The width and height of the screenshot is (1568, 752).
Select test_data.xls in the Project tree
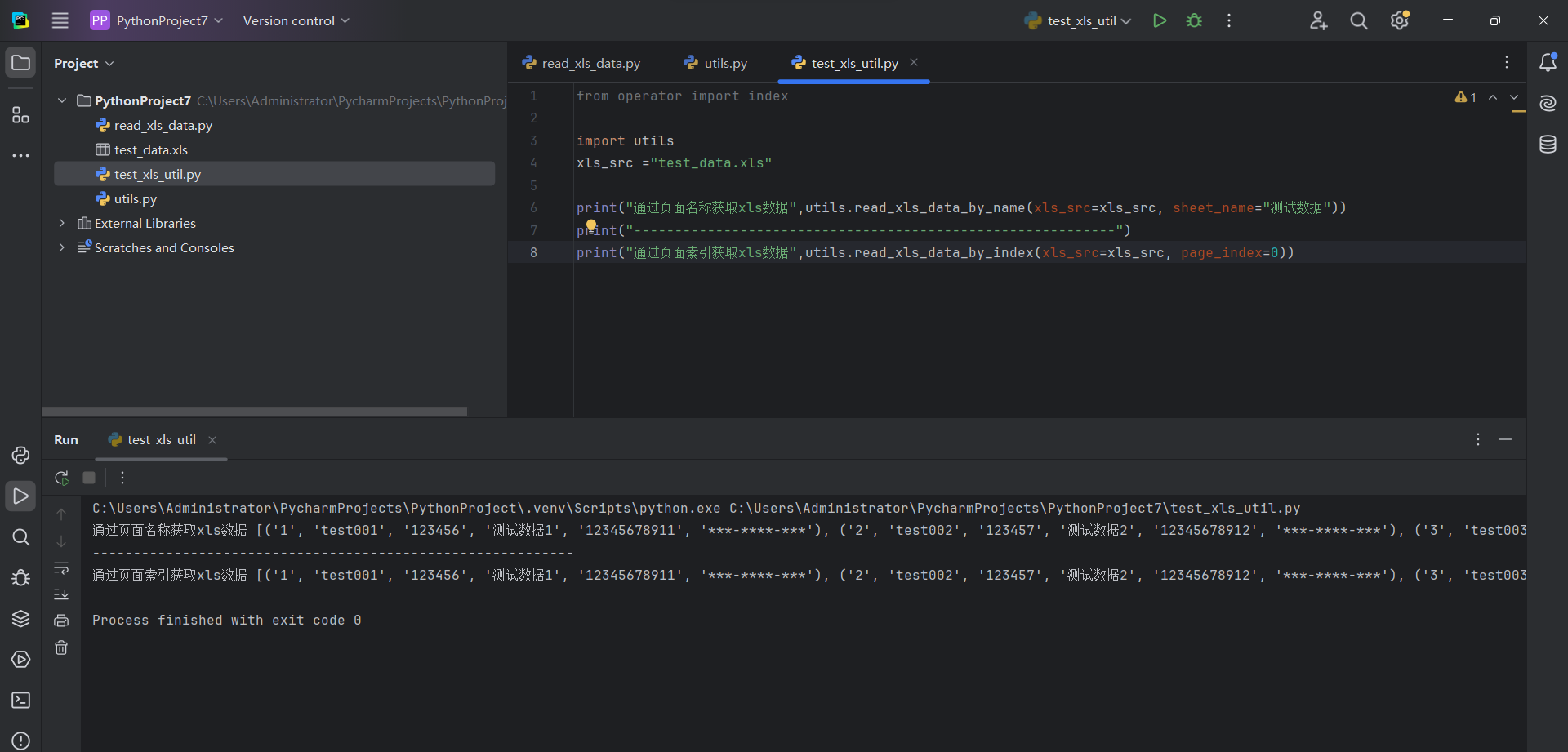150,149
